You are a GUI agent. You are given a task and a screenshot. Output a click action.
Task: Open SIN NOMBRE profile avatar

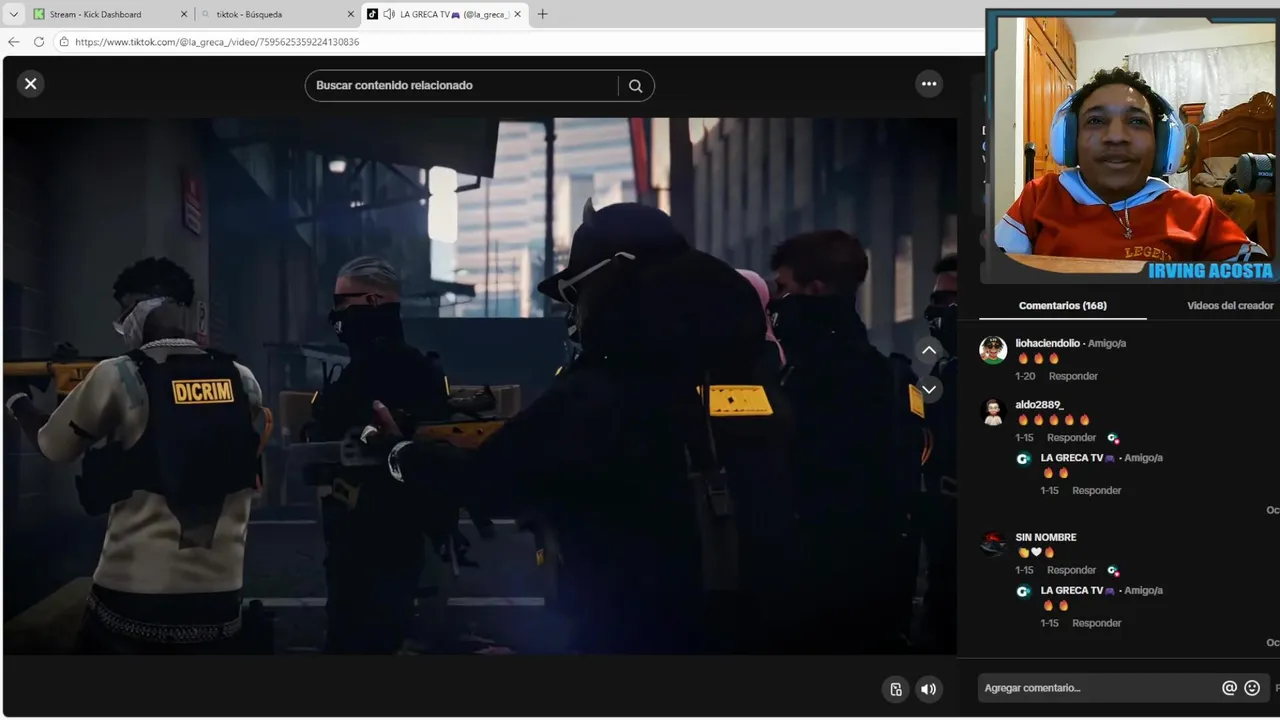[993, 544]
